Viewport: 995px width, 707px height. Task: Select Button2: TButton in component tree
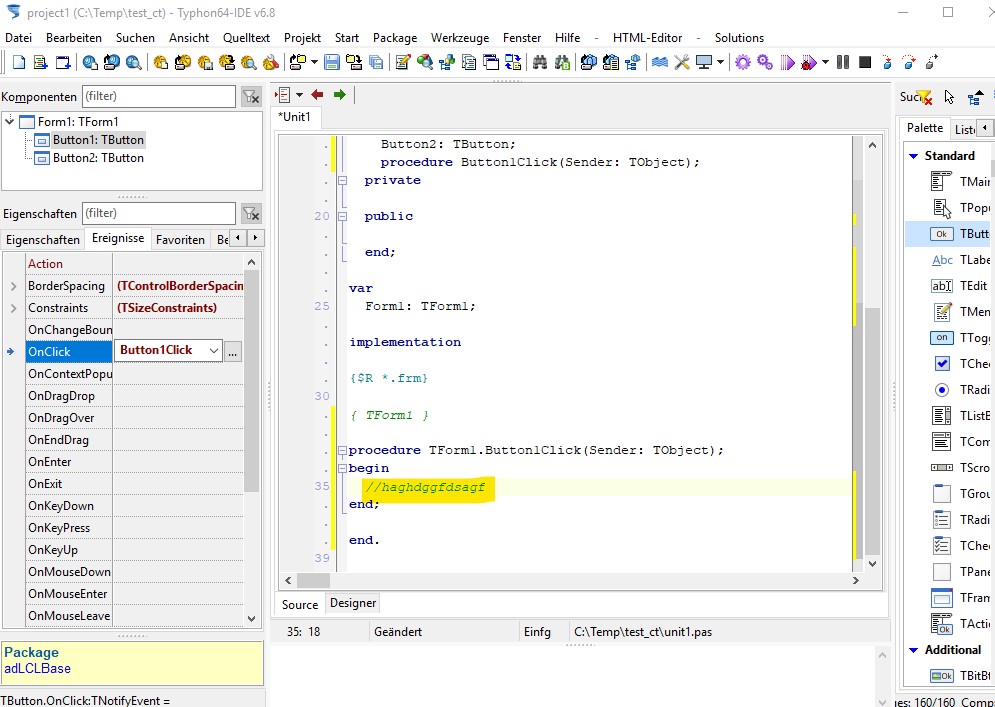point(98,158)
